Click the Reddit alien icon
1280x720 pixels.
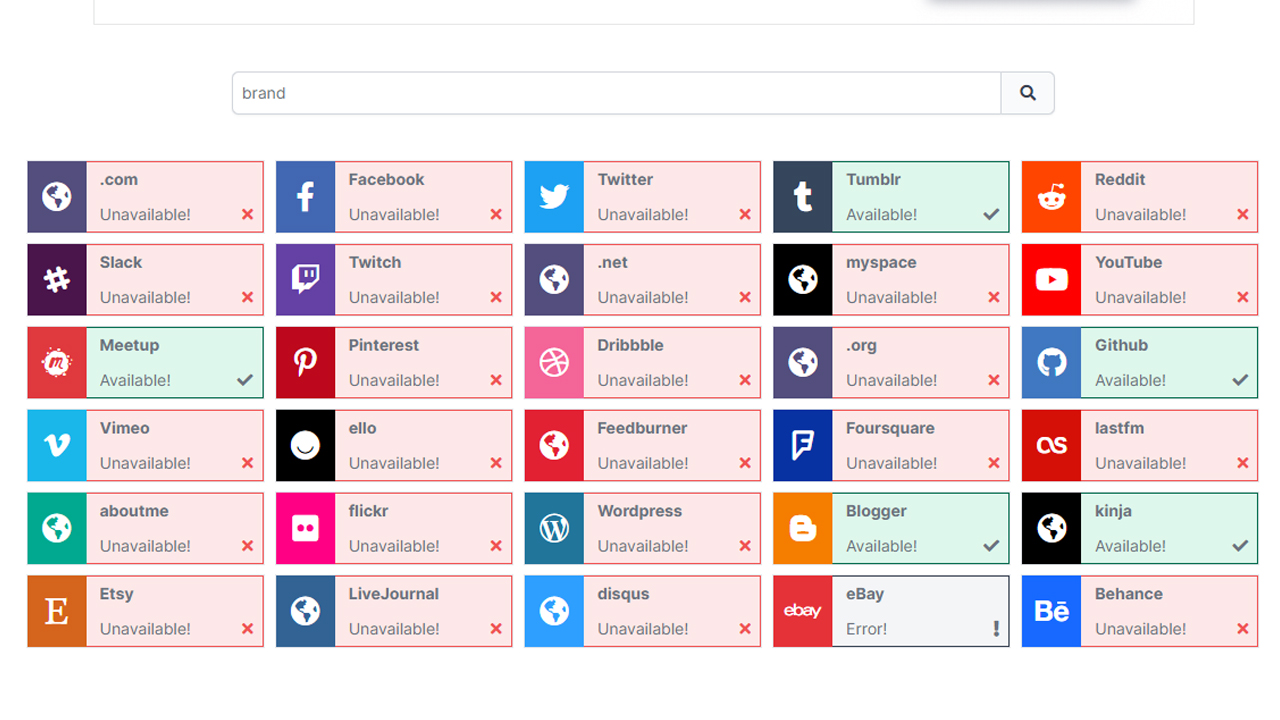point(1051,197)
